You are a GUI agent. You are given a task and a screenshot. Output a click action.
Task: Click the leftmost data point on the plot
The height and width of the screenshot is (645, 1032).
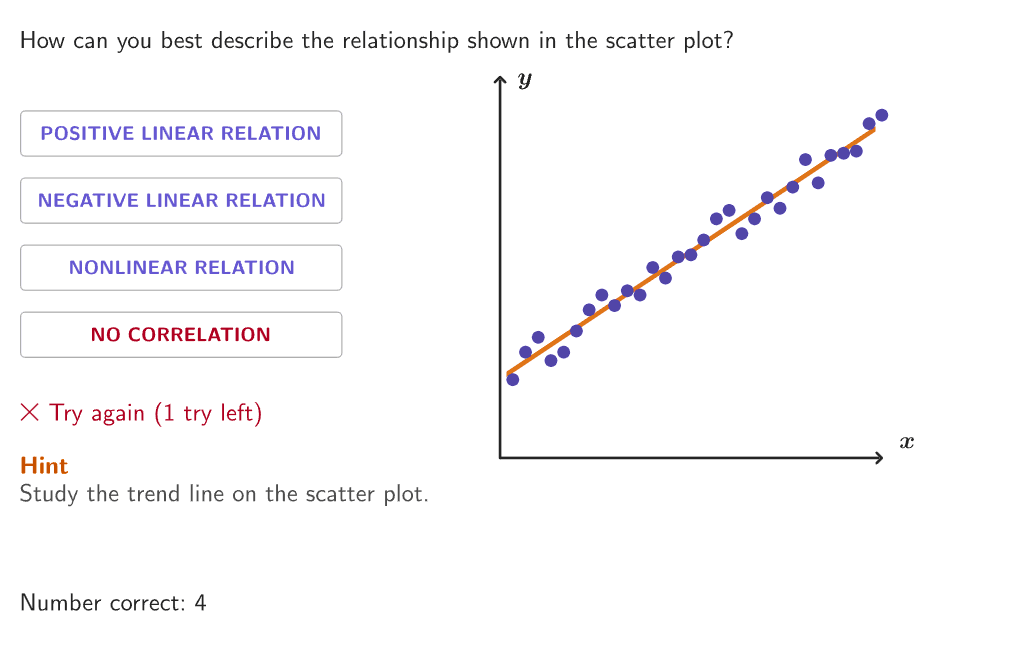[513, 379]
